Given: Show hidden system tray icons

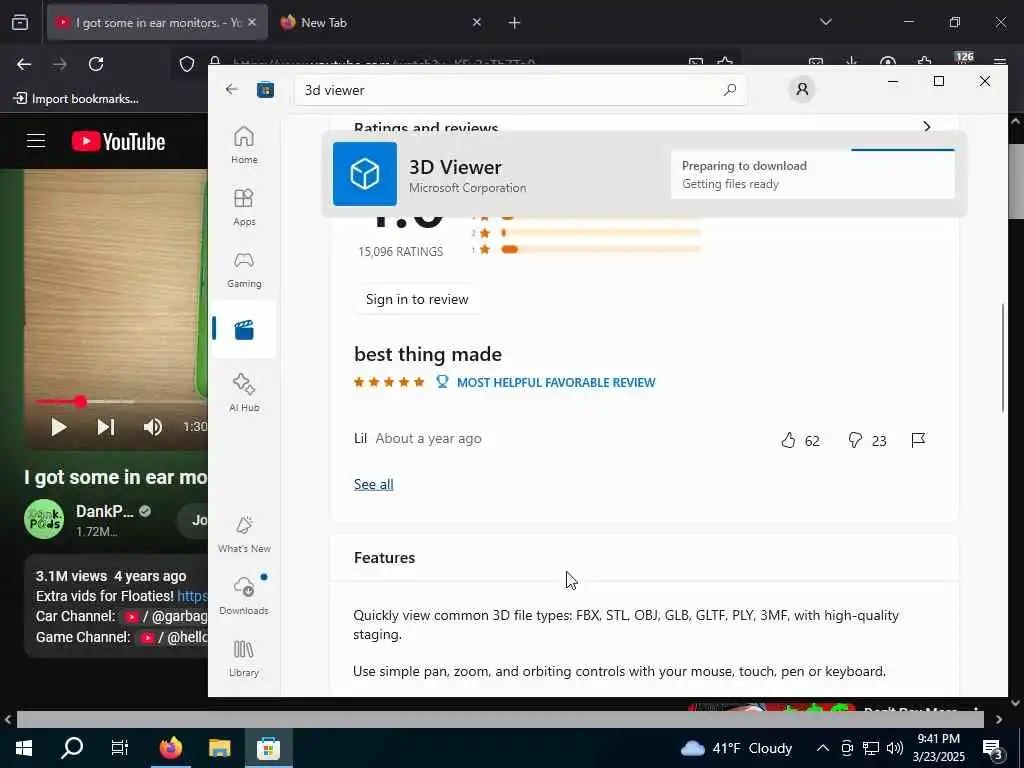Looking at the screenshot, I should pos(823,748).
